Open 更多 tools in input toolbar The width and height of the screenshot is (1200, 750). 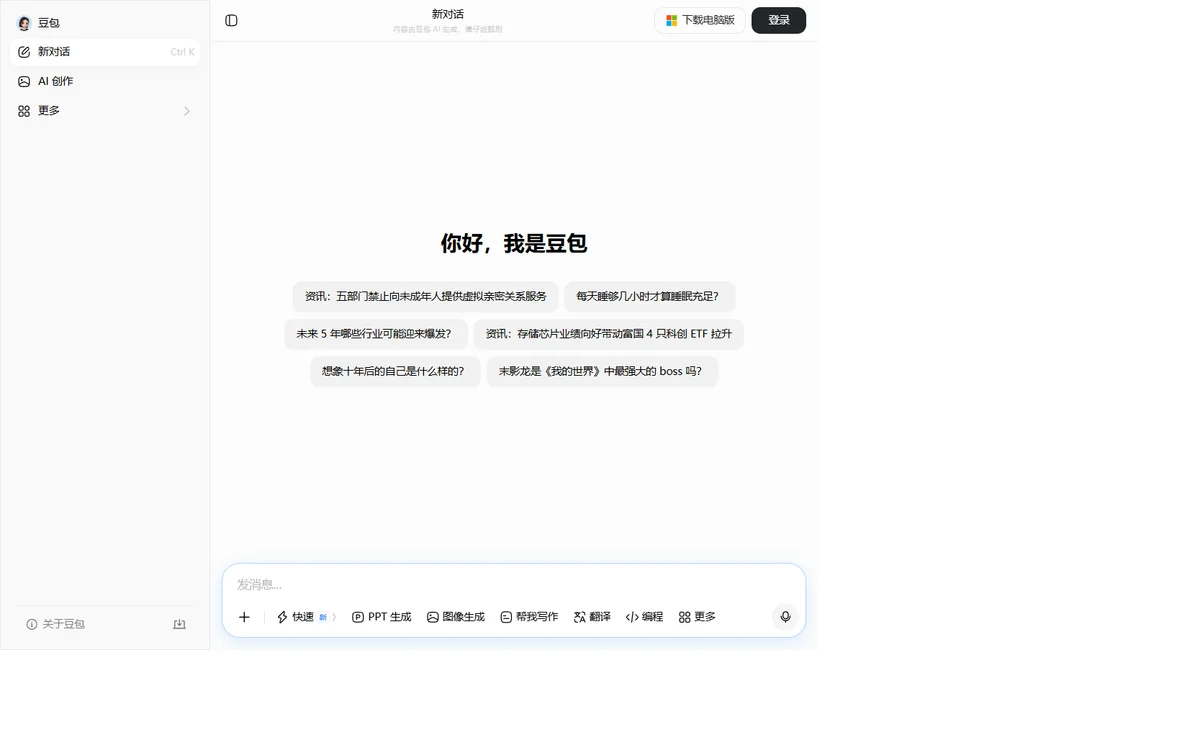(x=697, y=617)
